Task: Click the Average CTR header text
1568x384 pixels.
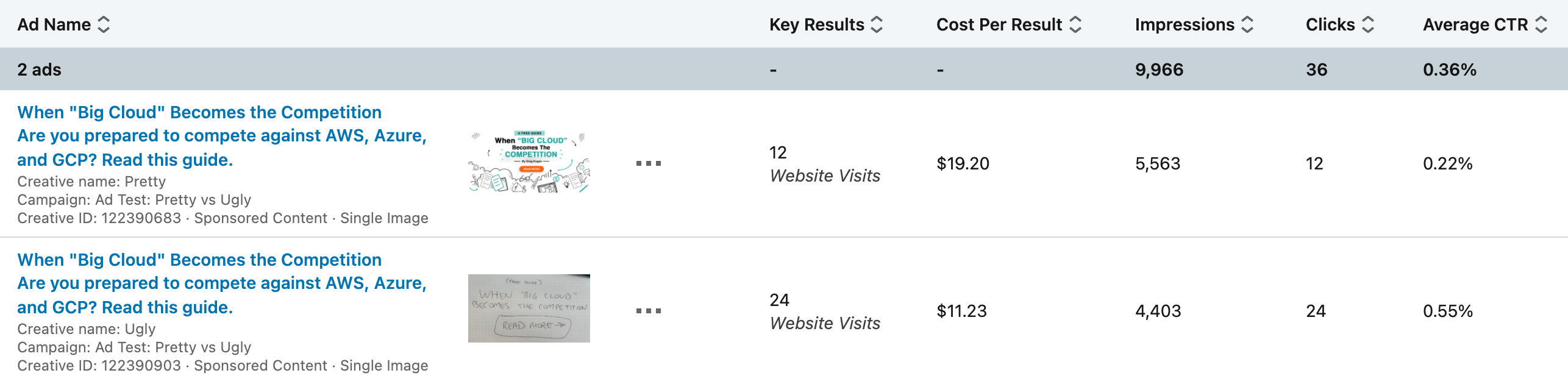Action: coord(1475,24)
